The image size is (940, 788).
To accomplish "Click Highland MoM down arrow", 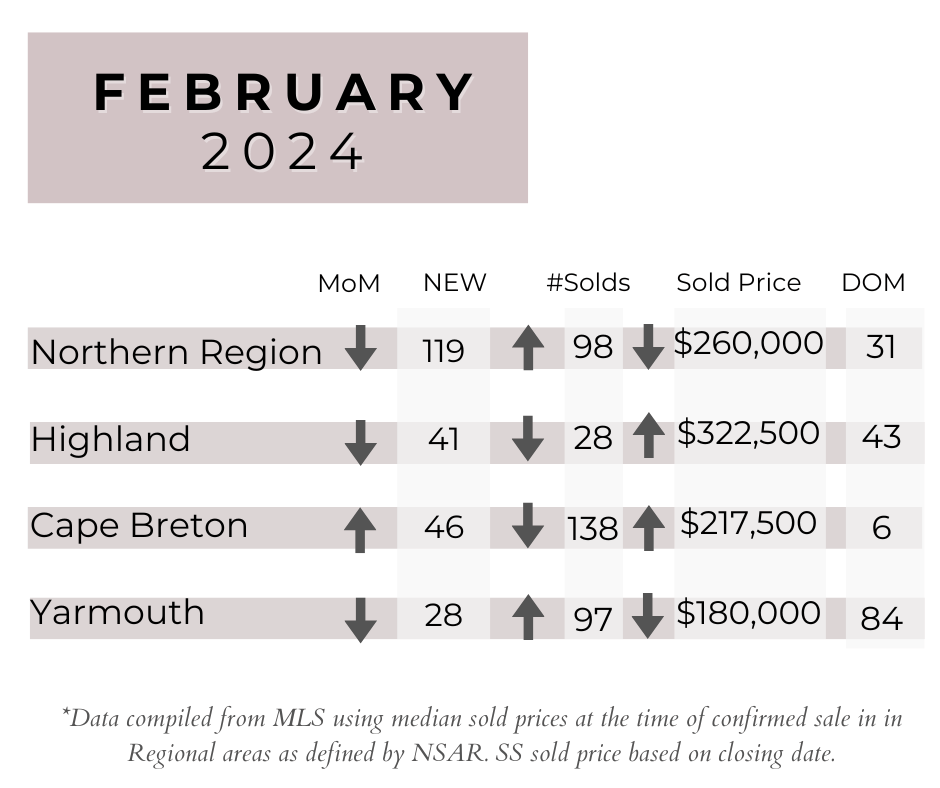I will (361, 443).
